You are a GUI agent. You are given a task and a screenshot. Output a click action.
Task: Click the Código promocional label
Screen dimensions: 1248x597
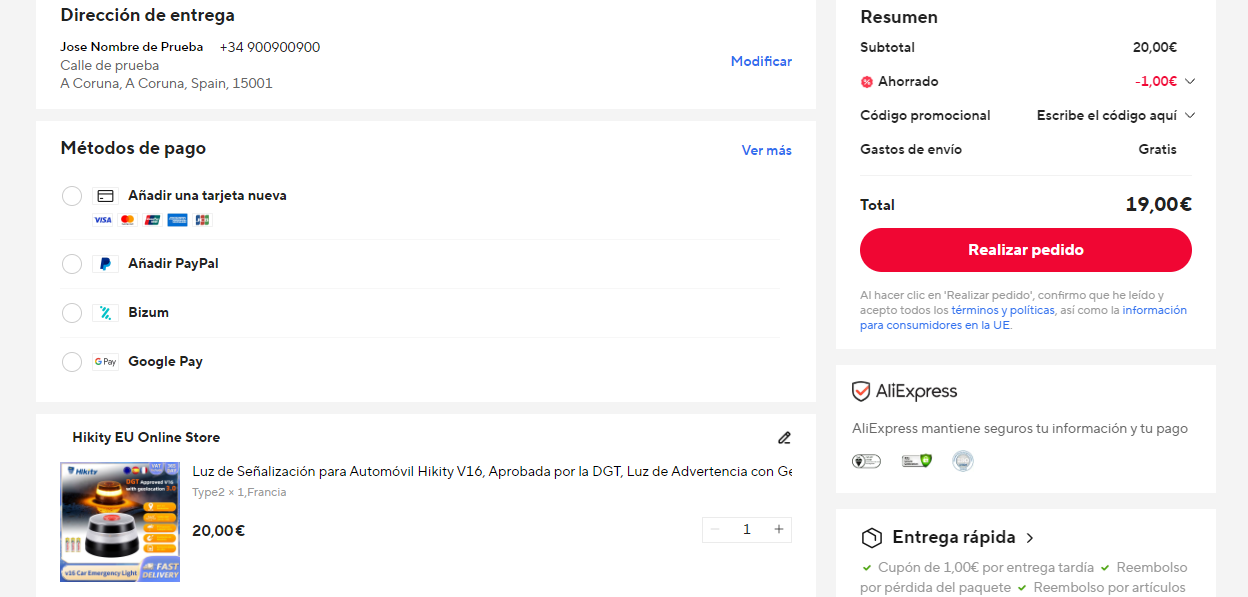point(925,116)
